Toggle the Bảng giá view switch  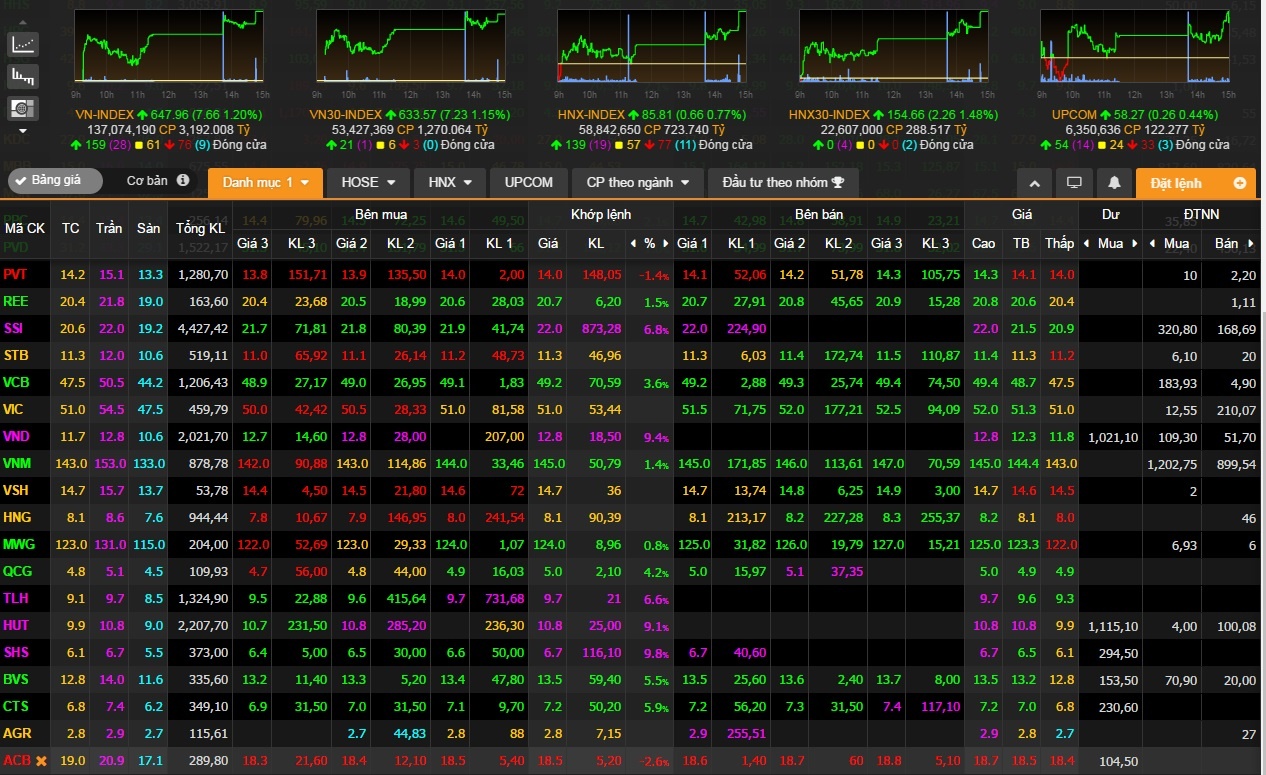56,181
